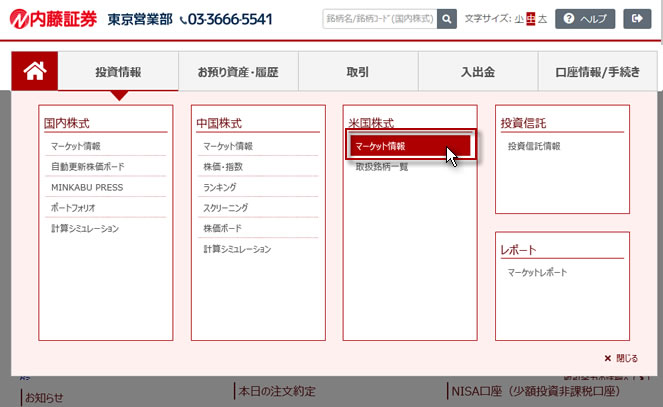Click the home icon in navigation bar

tap(35, 71)
